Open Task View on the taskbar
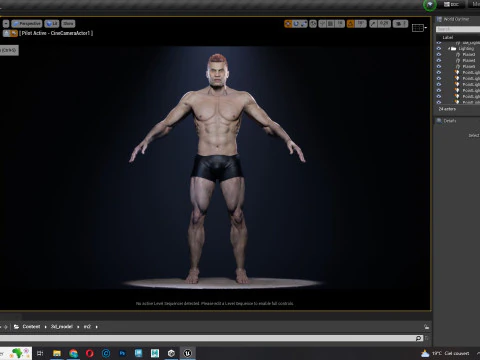The width and height of the screenshot is (480, 360). 40,353
